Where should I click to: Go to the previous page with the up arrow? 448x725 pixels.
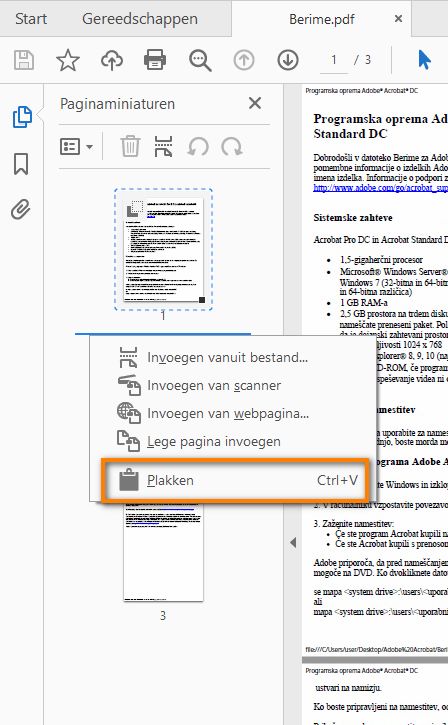(x=244, y=60)
